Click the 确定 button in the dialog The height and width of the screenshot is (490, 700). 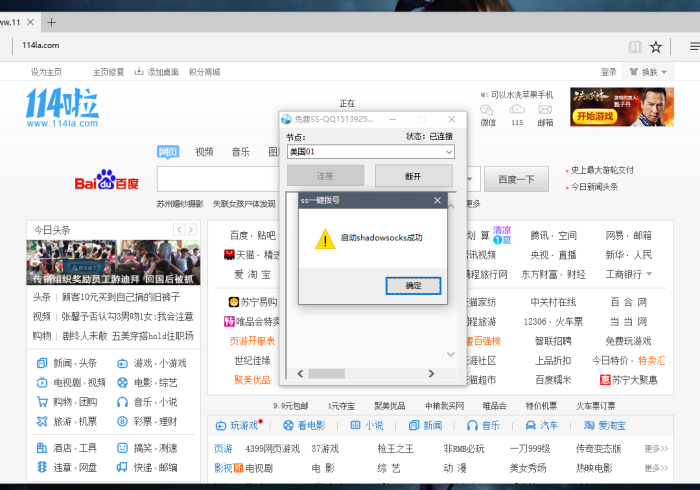click(413, 286)
